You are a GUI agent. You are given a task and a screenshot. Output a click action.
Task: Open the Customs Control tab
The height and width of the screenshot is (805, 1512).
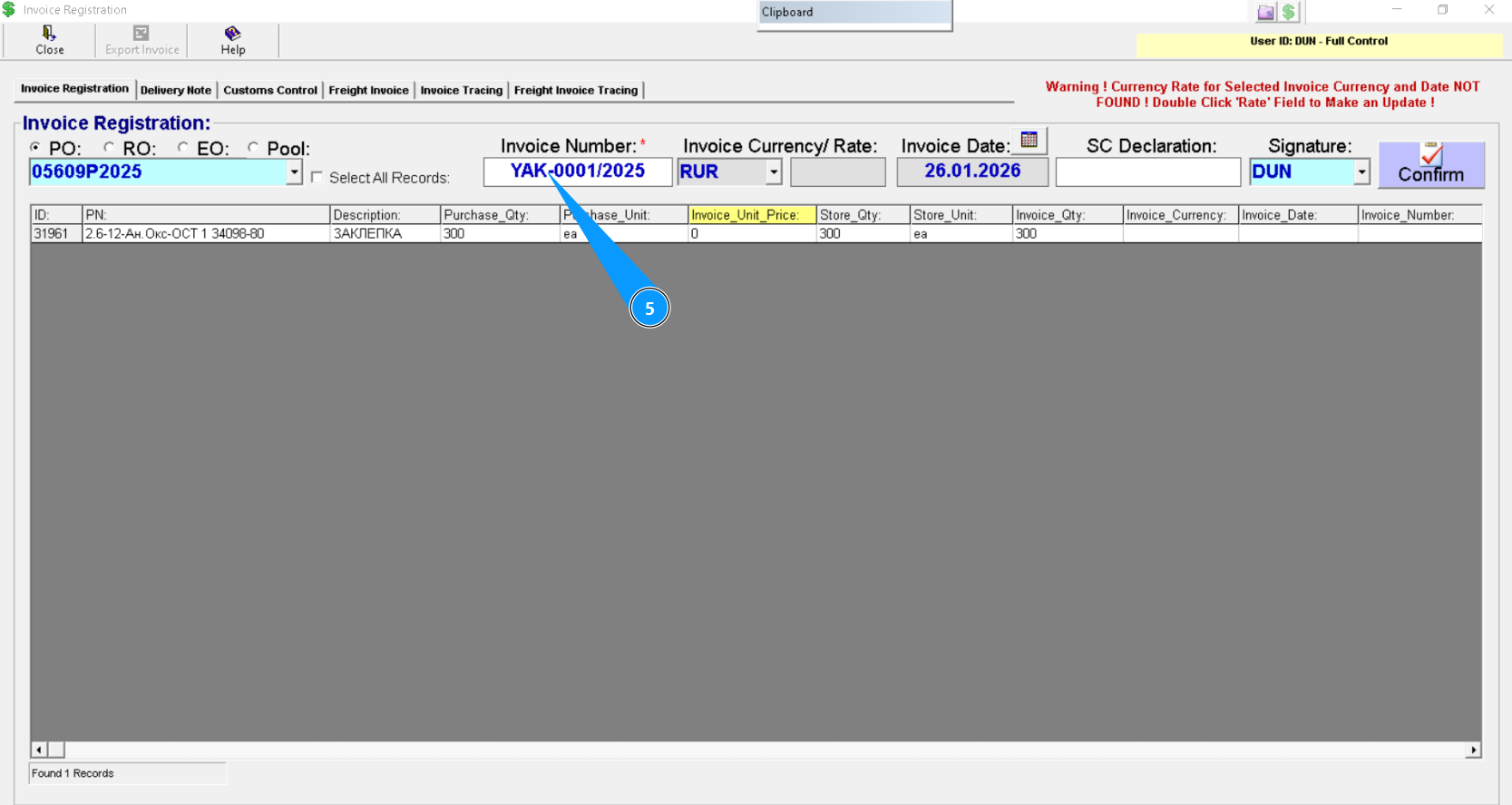click(270, 90)
